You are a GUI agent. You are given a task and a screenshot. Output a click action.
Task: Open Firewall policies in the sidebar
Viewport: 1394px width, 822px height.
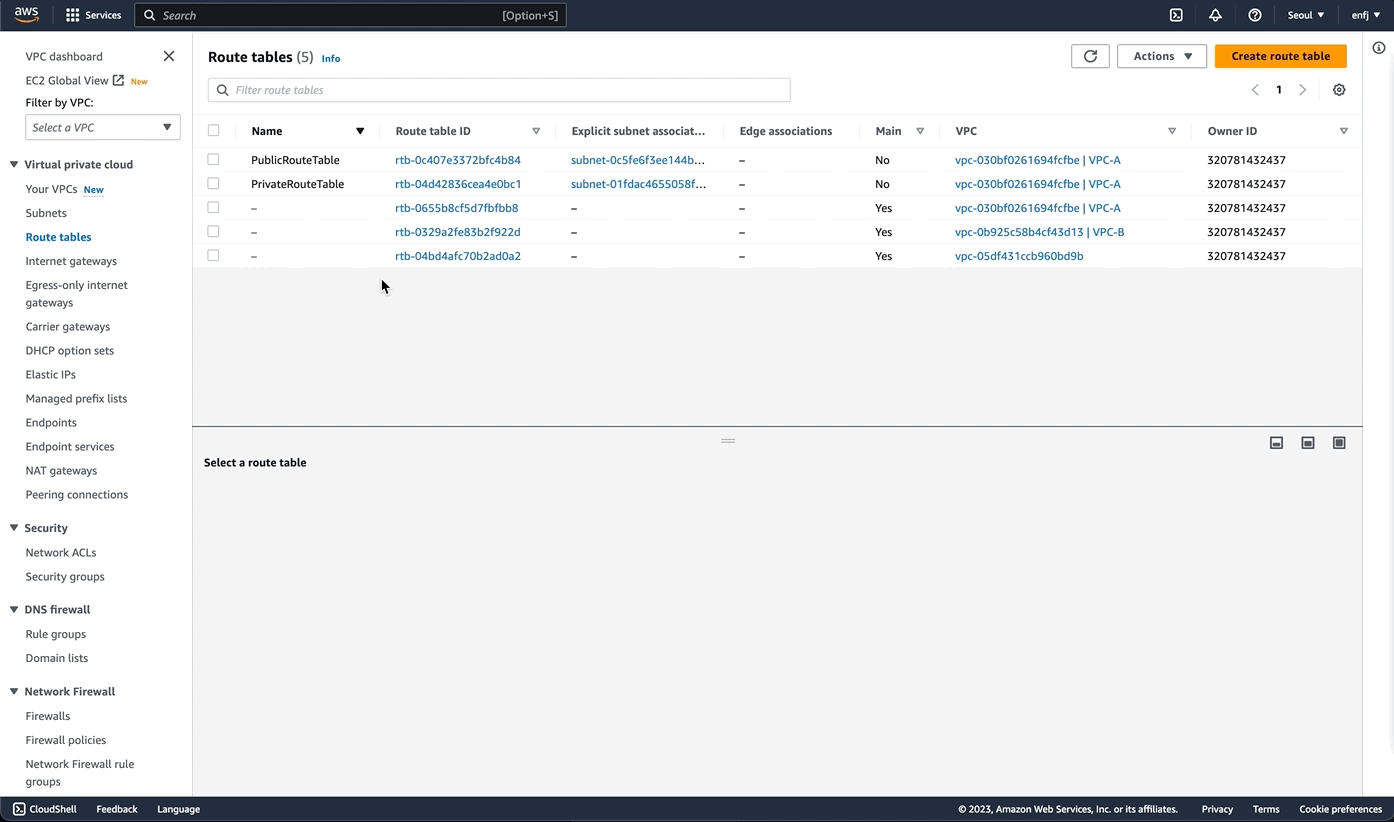(66, 740)
